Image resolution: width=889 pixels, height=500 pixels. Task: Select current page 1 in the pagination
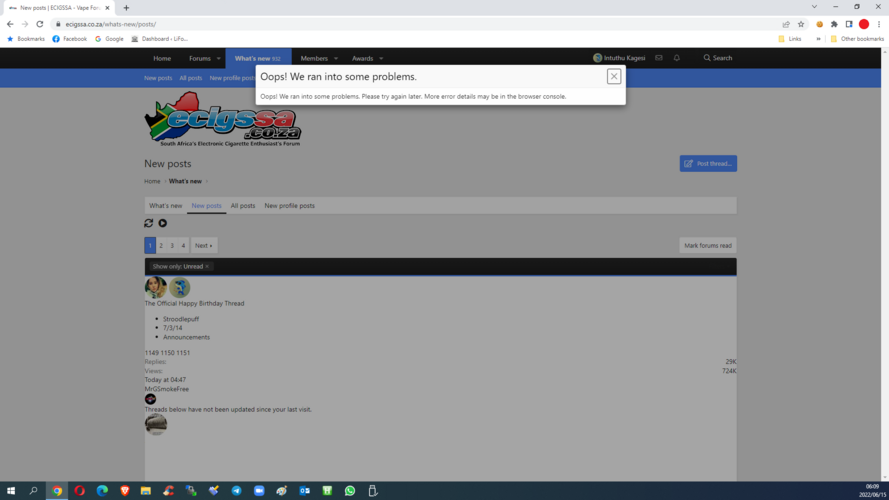(x=150, y=245)
